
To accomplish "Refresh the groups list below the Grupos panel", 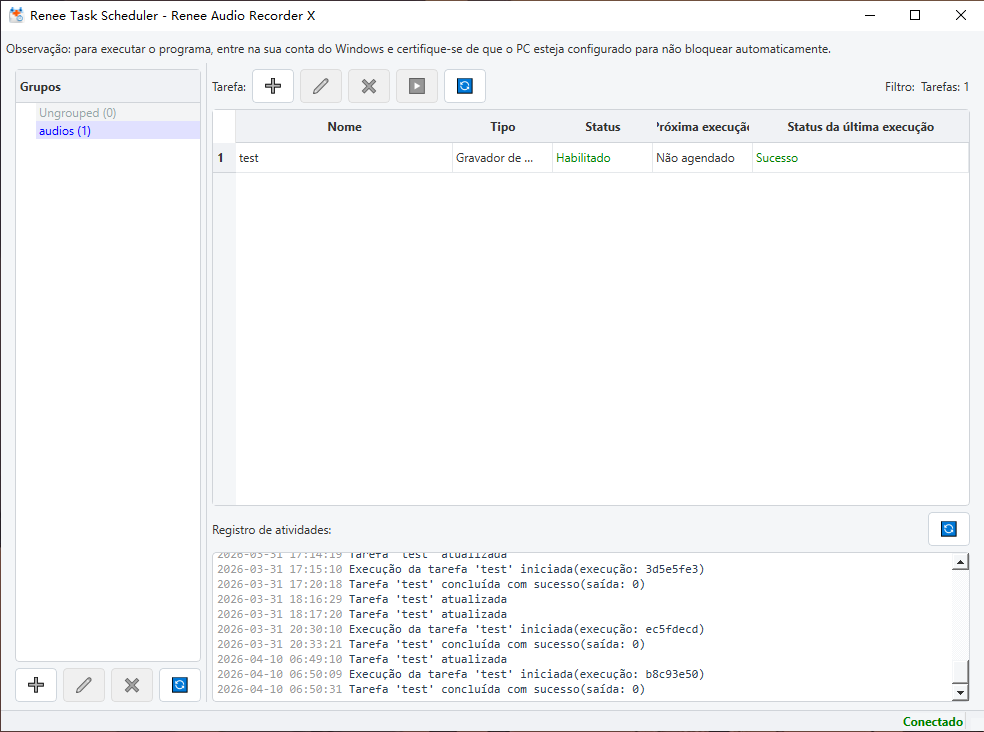I will [x=179, y=685].
